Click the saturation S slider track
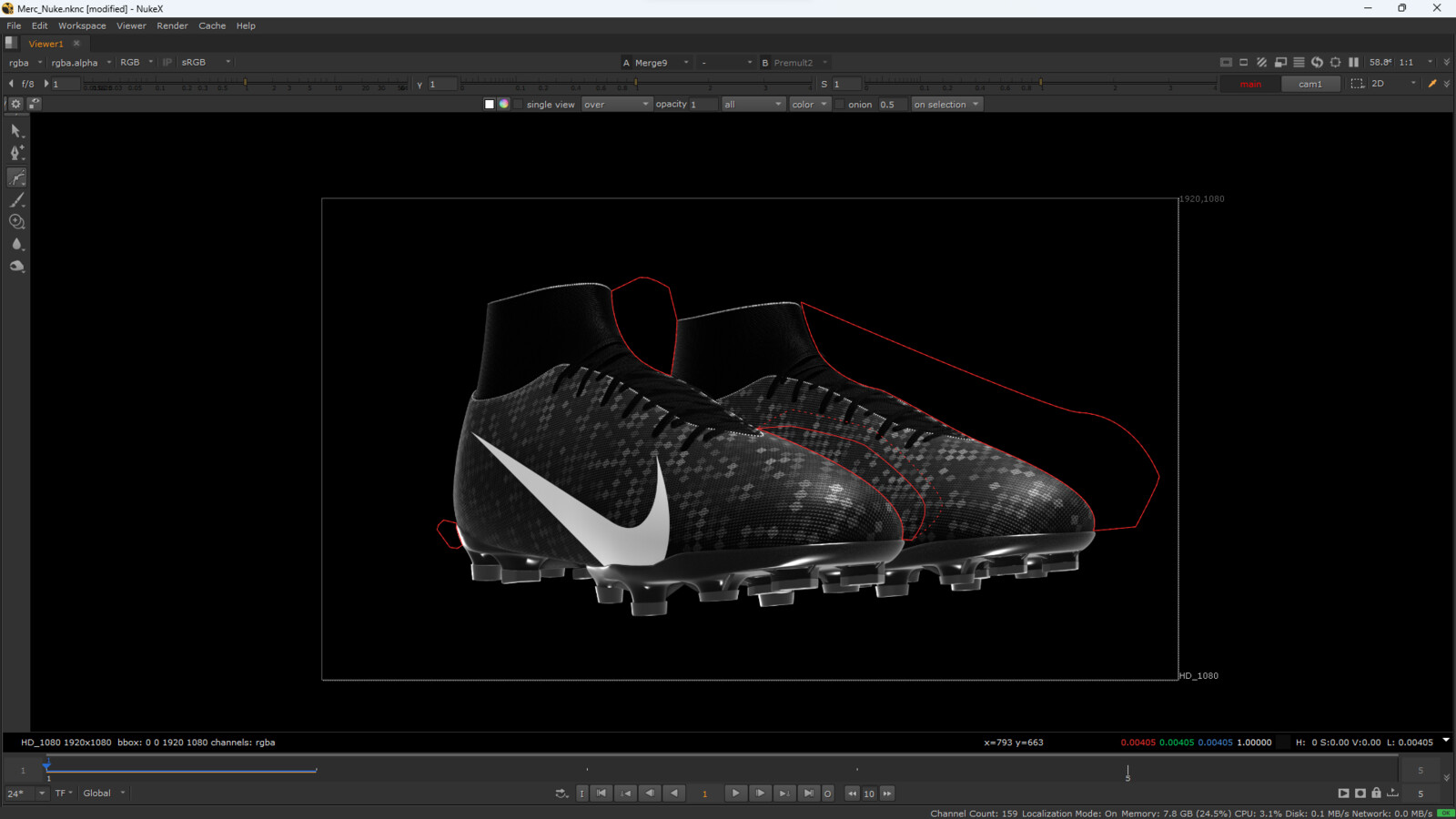 [1040, 84]
